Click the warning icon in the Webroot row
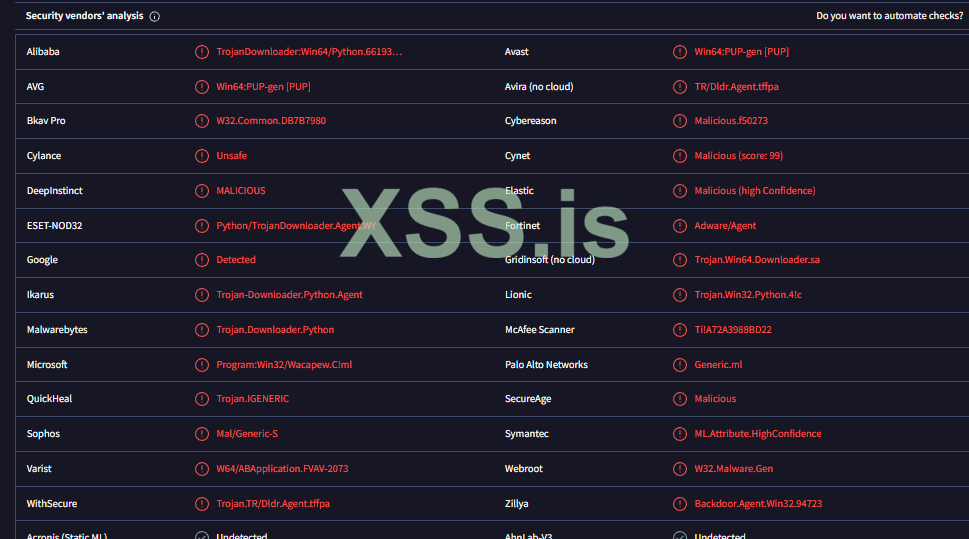Image resolution: width=969 pixels, height=539 pixels. coord(680,469)
